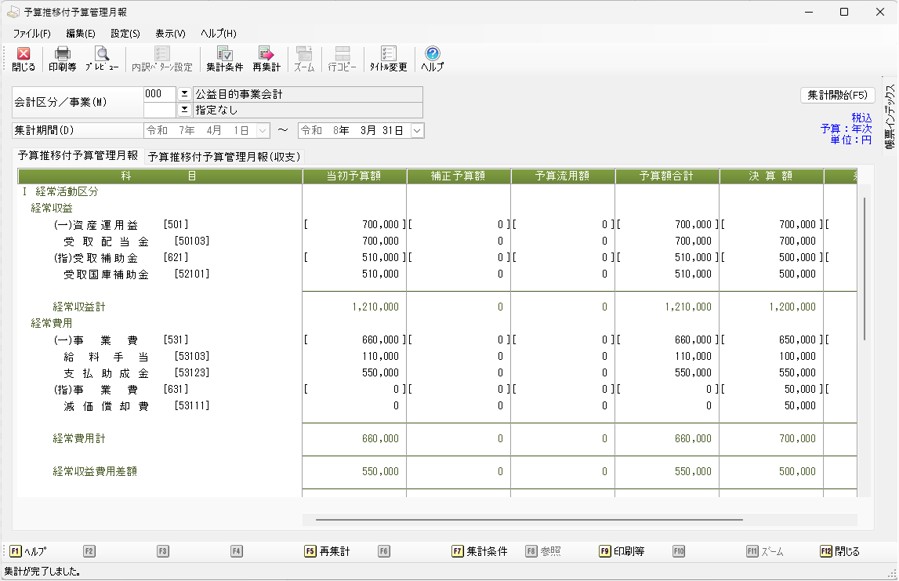The height and width of the screenshot is (581, 899).
Task: Expand the 会計区分 code 000 dropdown
Action: [x=184, y=94]
